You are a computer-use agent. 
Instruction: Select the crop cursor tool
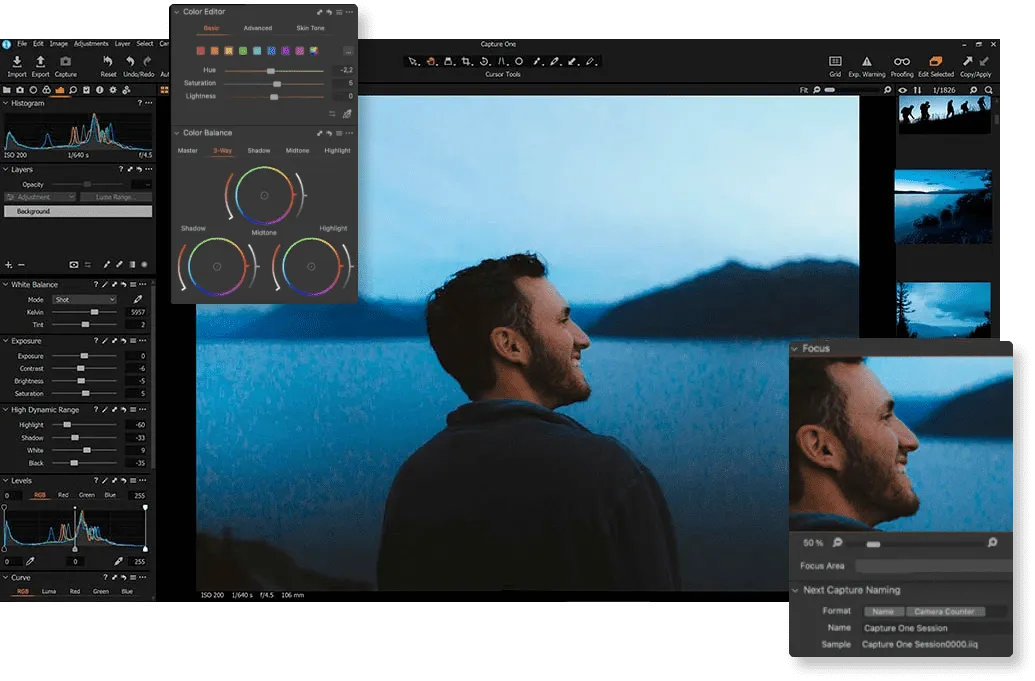coord(466,62)
